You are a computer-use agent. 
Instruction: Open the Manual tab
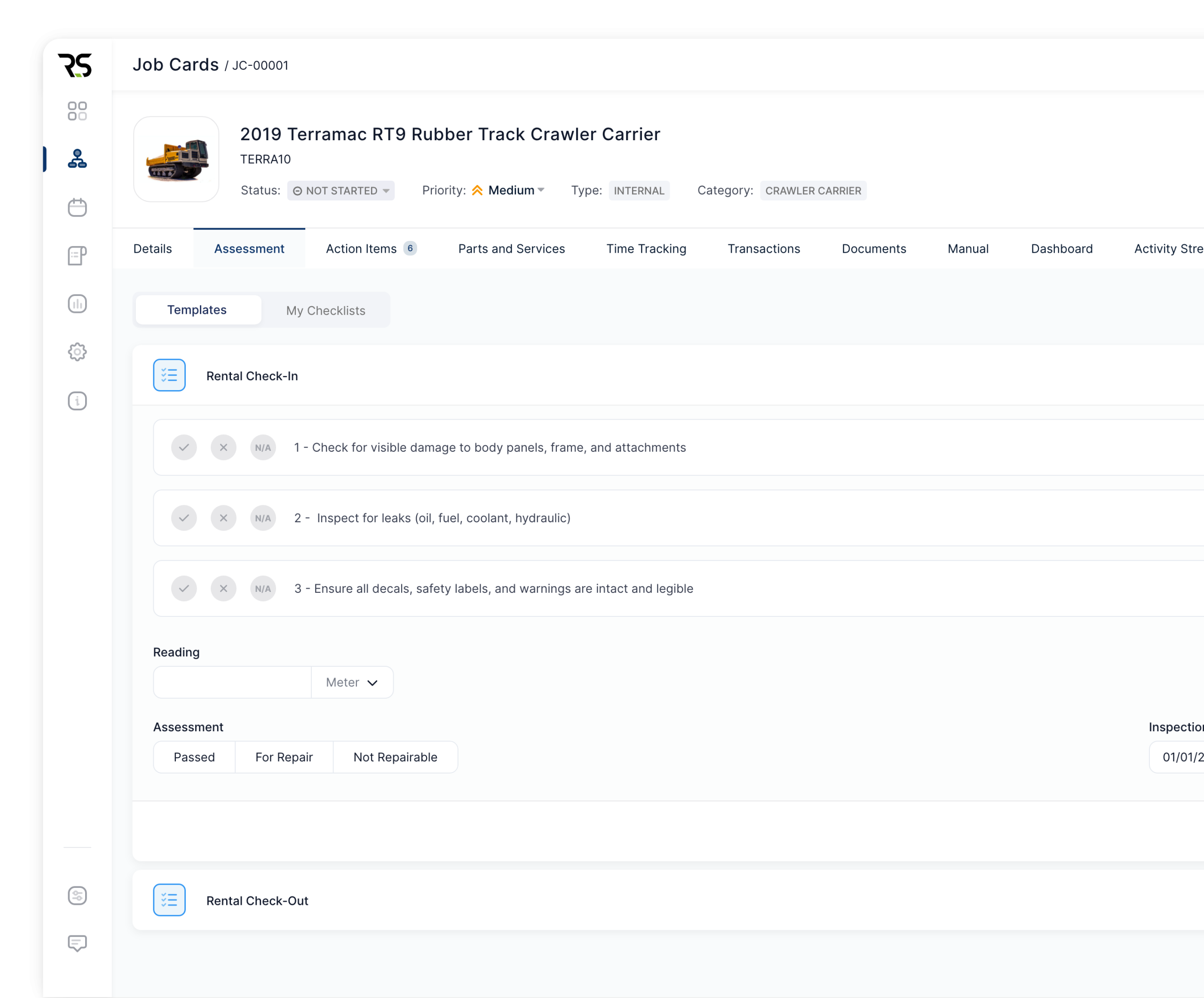(x=968, y=248)
